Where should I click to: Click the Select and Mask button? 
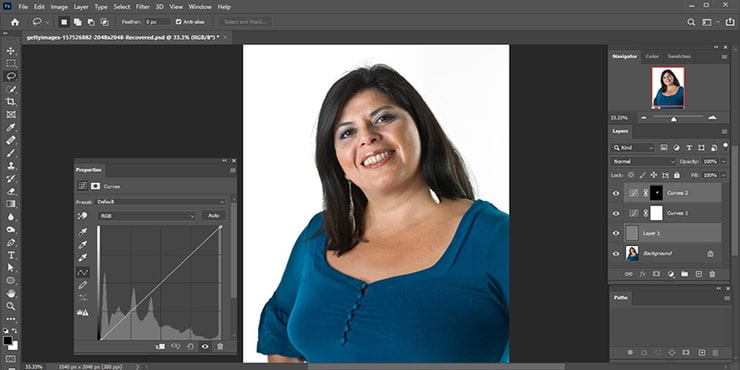tap(245, 22)
